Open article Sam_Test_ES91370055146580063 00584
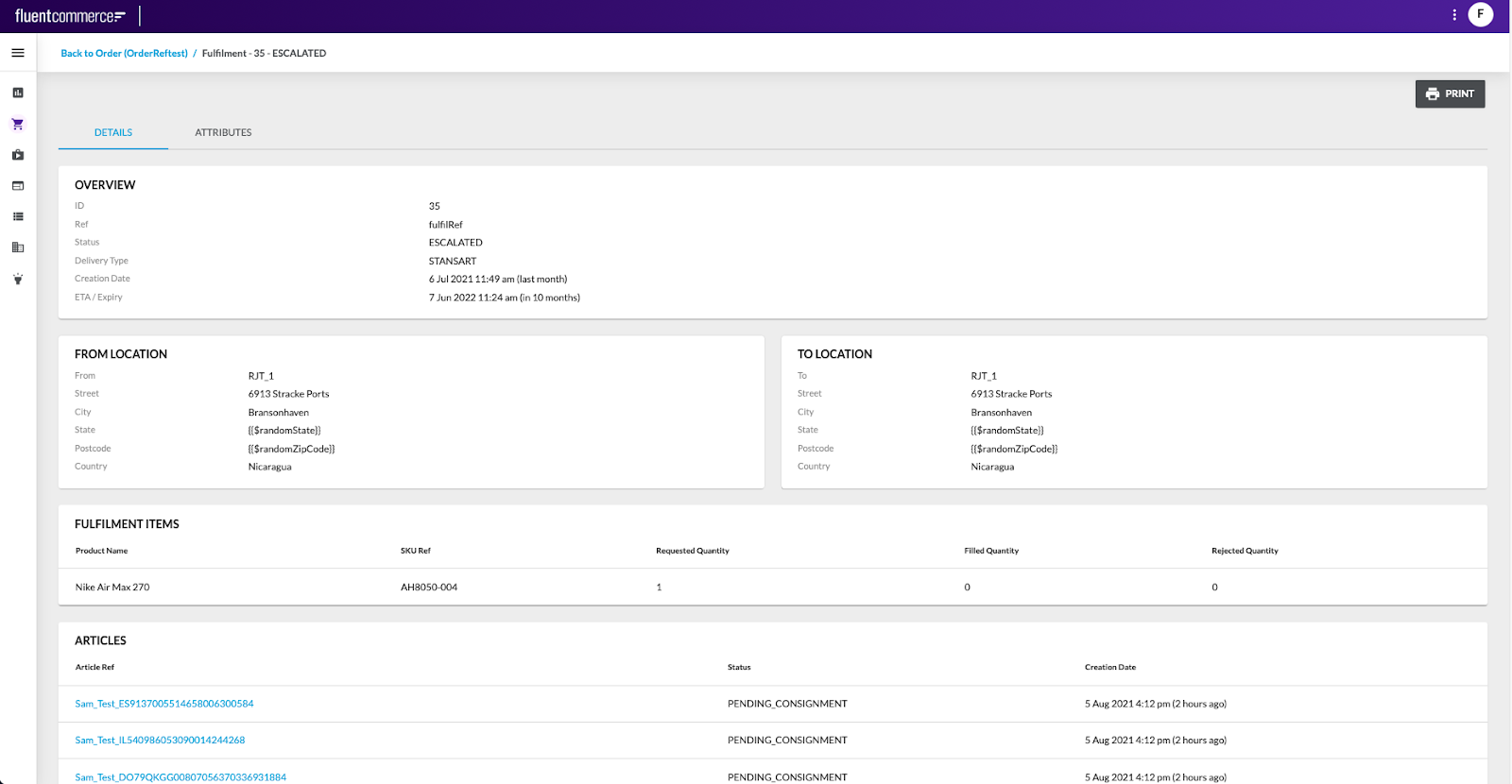Viewport: 1512px width, 784px height. (x=164, y=704)
